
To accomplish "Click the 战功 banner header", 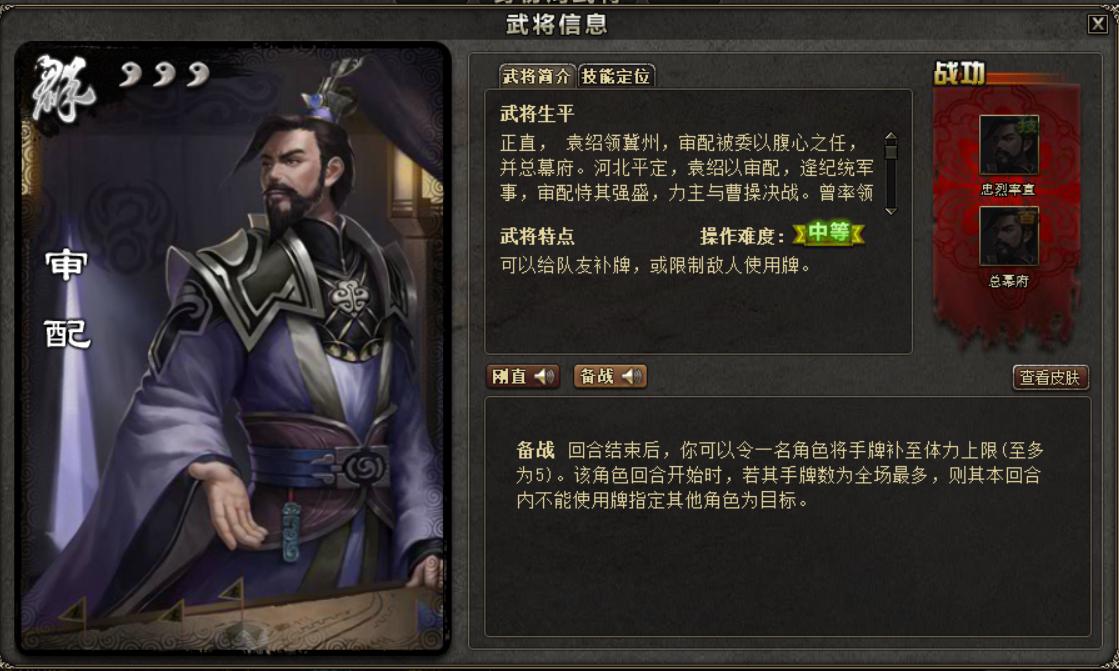I will pyautogui.click(x=960, y=73).
